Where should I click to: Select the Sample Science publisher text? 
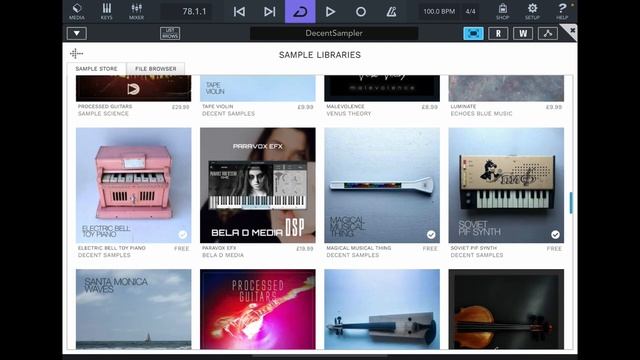[103, 113]
